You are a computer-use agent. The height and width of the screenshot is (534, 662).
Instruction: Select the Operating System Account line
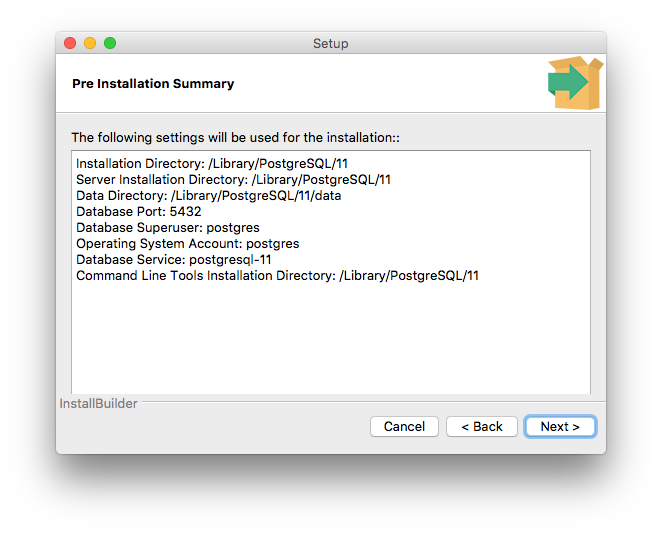pos(188,244)
